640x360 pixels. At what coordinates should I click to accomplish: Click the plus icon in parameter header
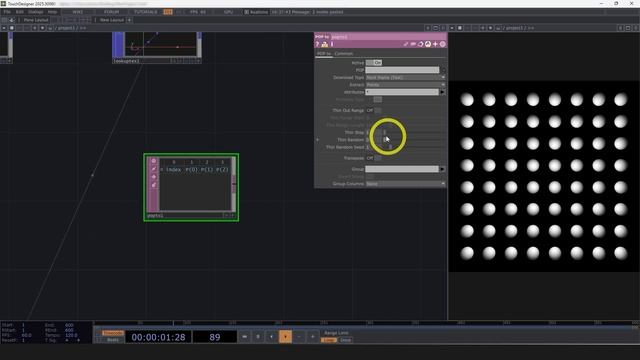pos(435,44)
